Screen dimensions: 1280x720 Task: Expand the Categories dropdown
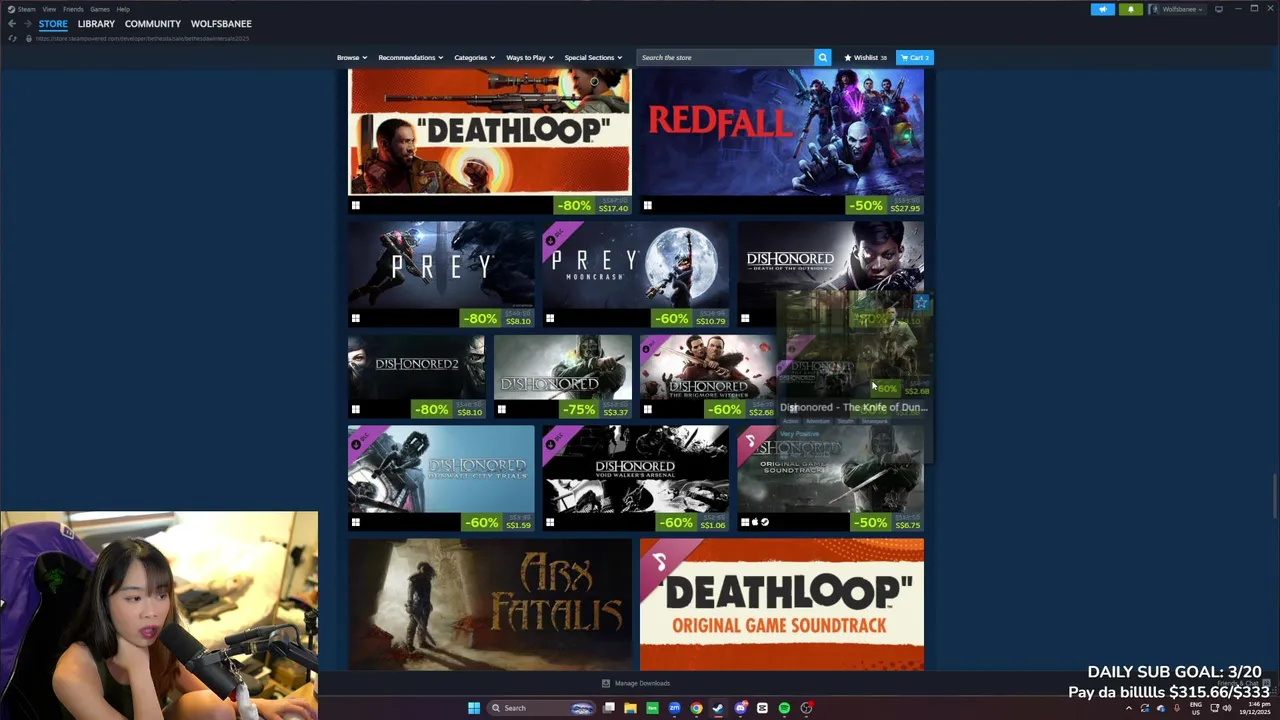(474, 57)
